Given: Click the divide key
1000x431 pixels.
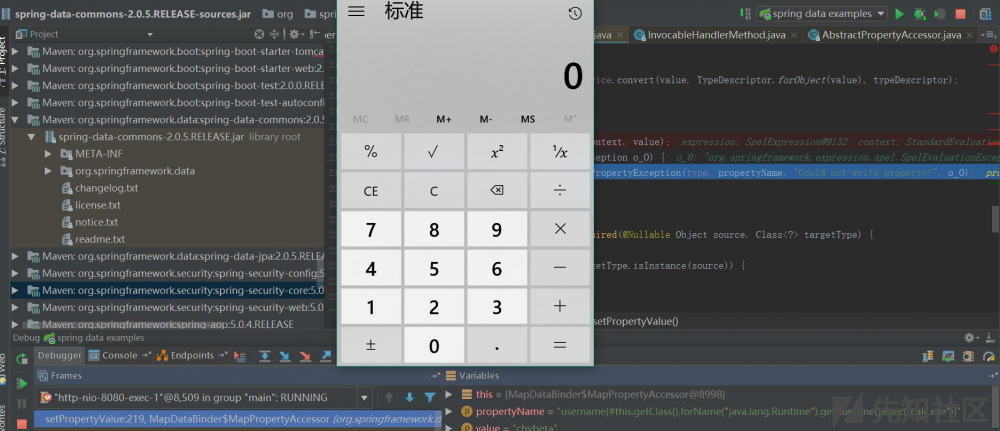Looking at the screenshot, I should [560, 191].
